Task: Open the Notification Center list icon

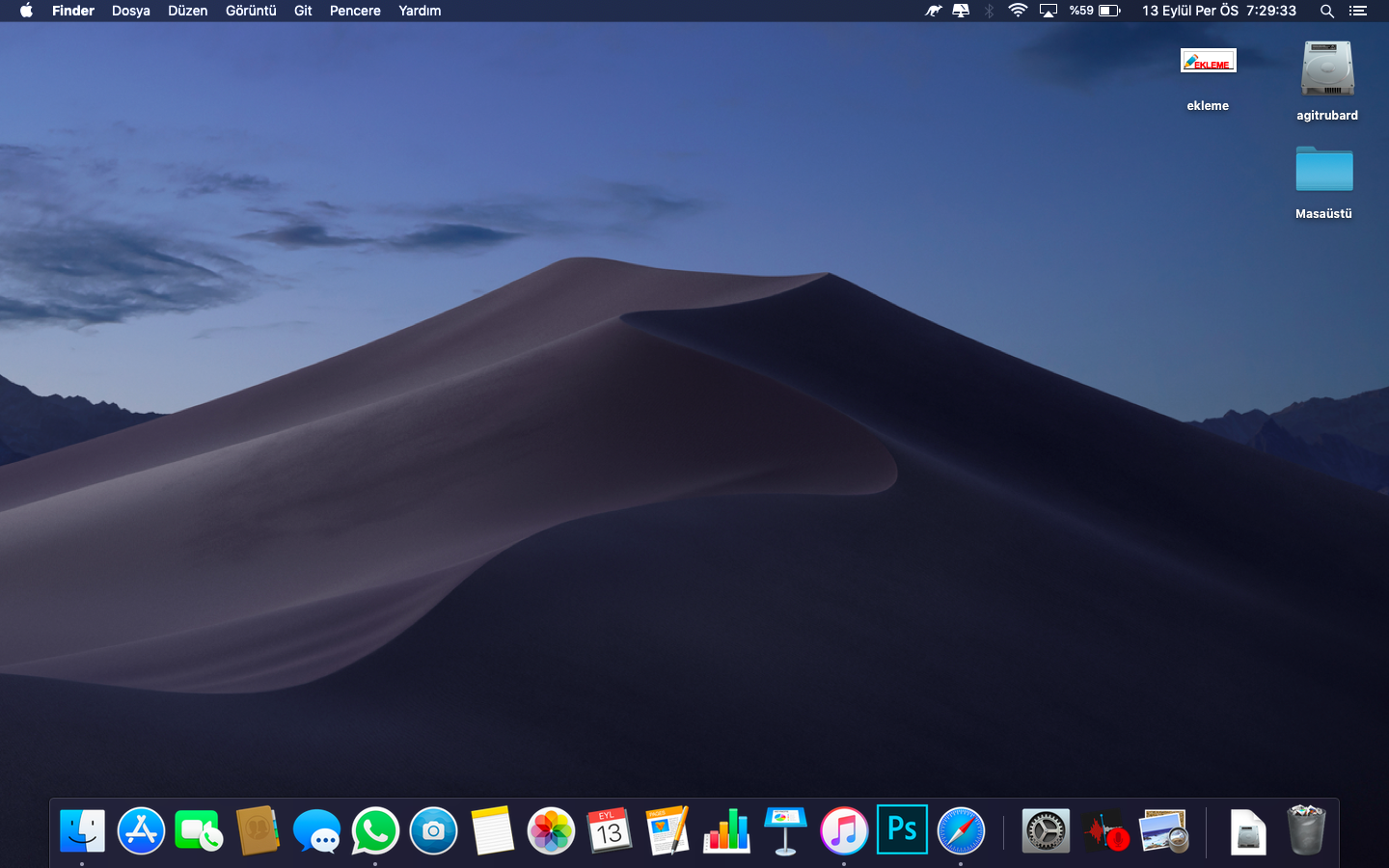Action: click(1358, 11)
